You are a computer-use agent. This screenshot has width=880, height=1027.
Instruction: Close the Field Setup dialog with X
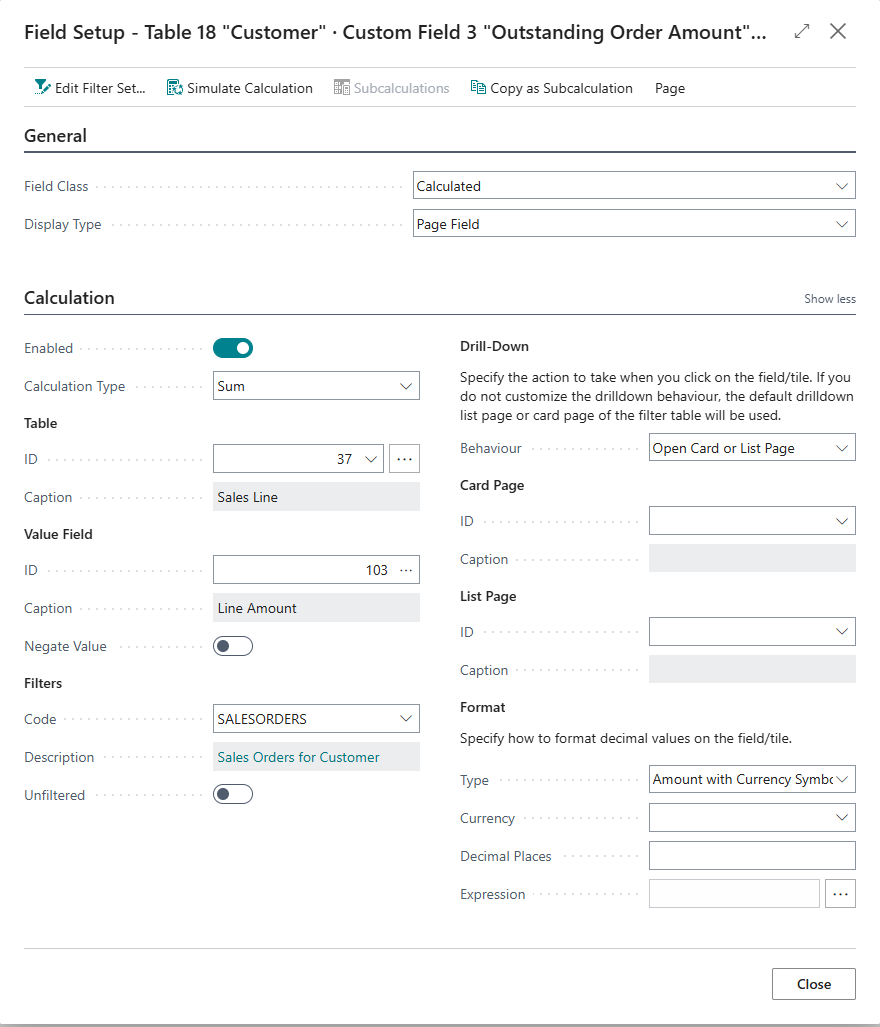[838, 31]
